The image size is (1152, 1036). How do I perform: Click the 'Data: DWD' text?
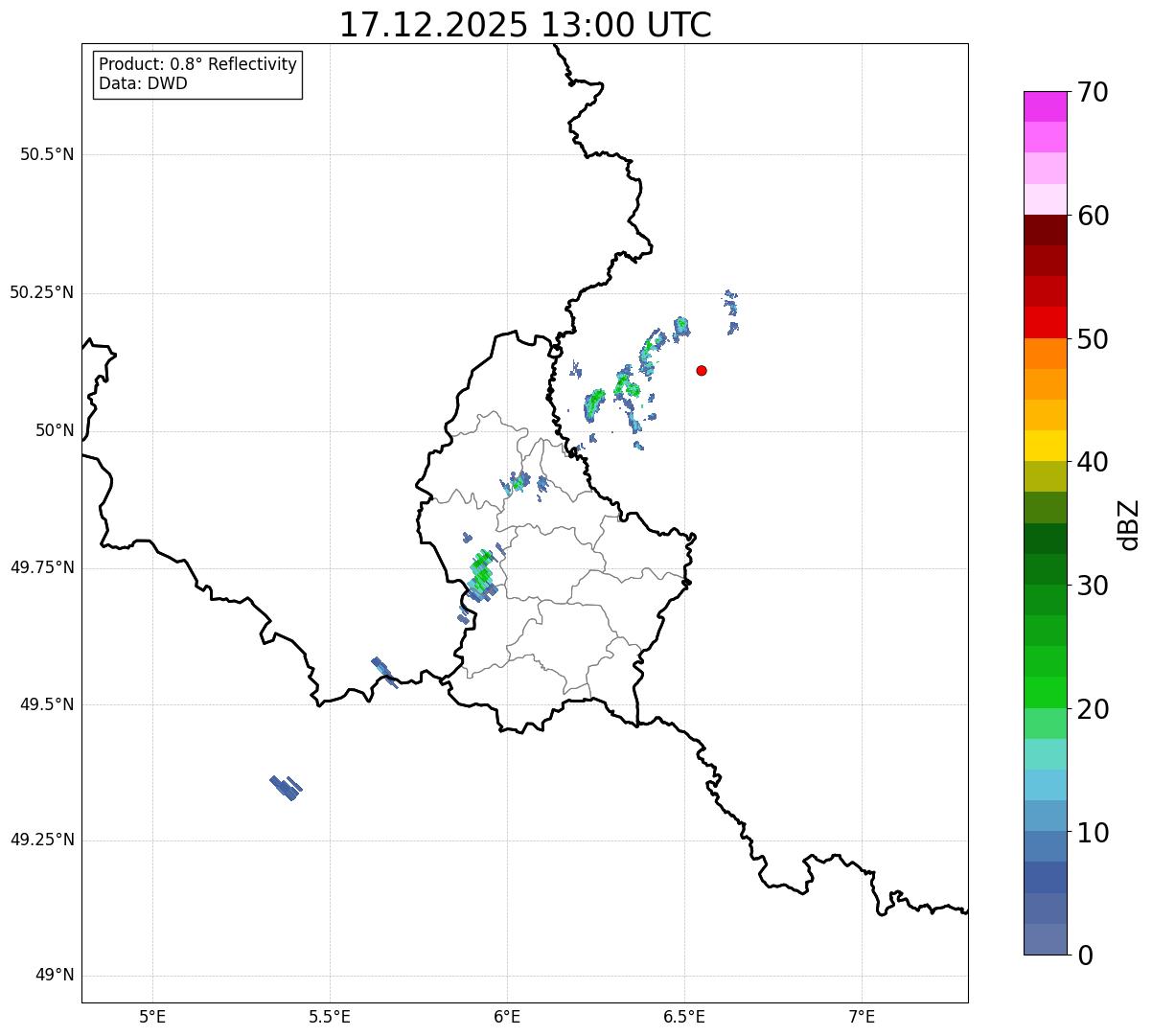(144, 83)
